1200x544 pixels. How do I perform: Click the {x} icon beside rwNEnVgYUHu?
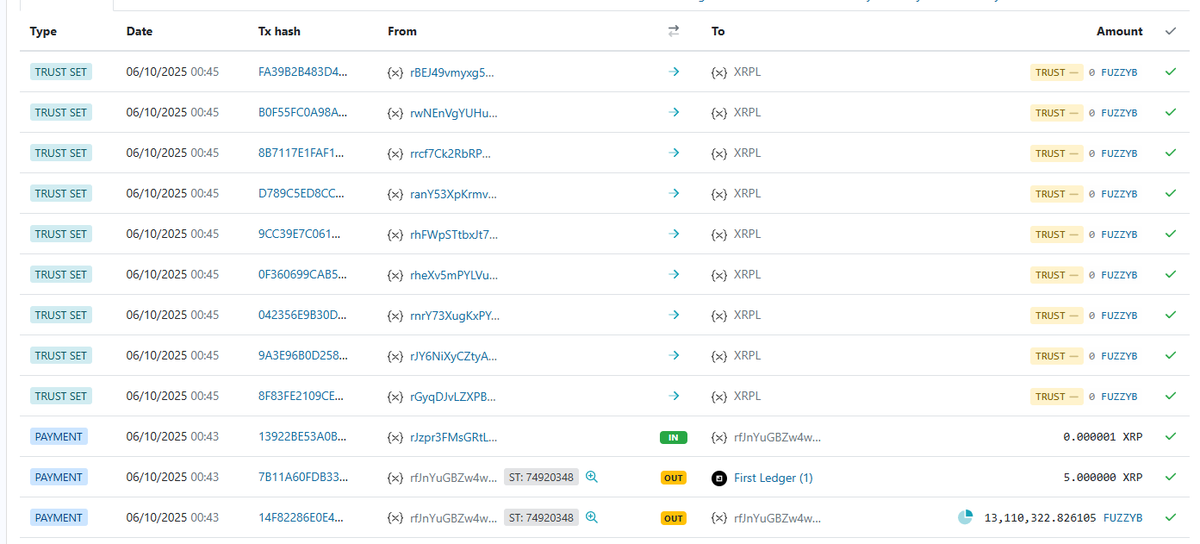point(395,113)
